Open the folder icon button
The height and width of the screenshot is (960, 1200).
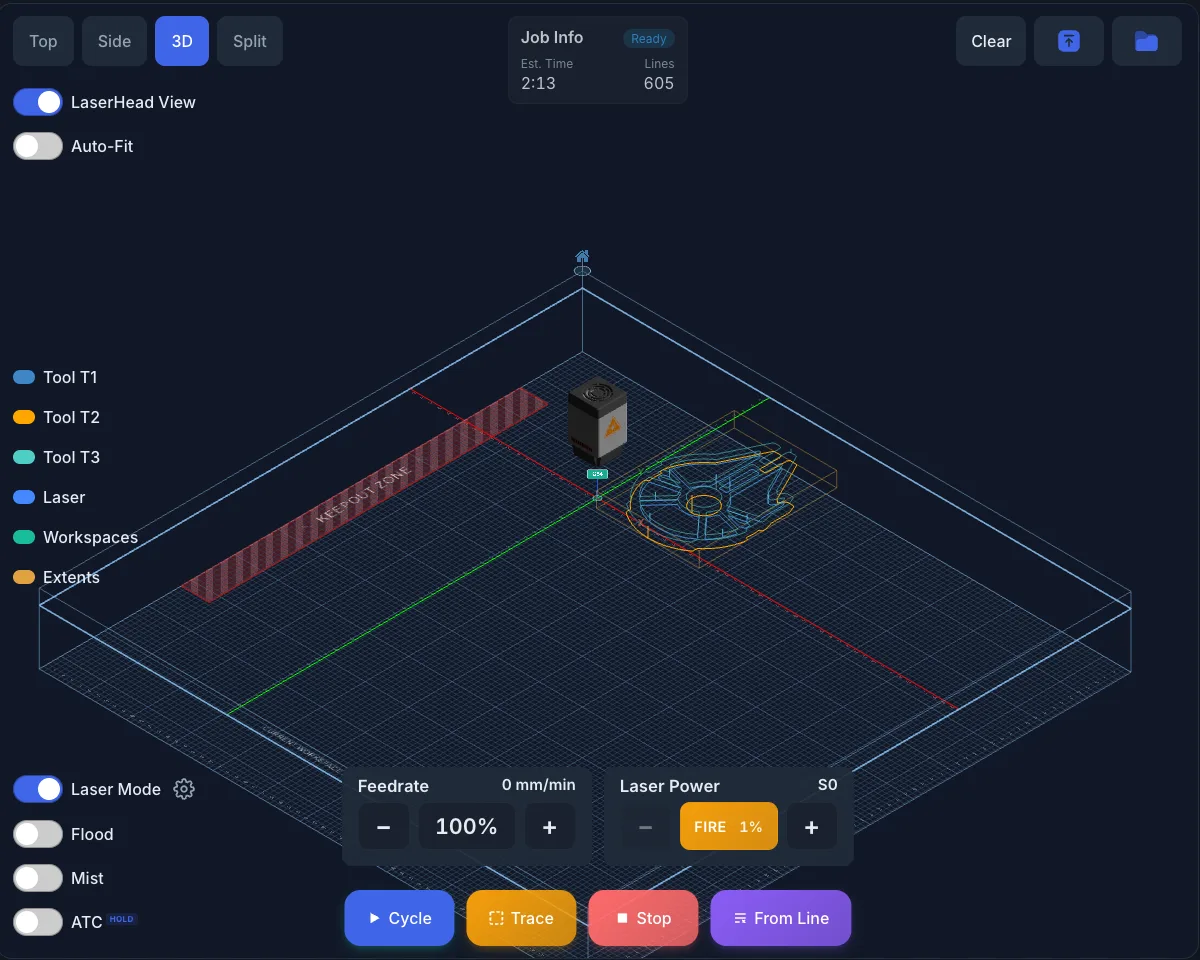pos(1147,41)
